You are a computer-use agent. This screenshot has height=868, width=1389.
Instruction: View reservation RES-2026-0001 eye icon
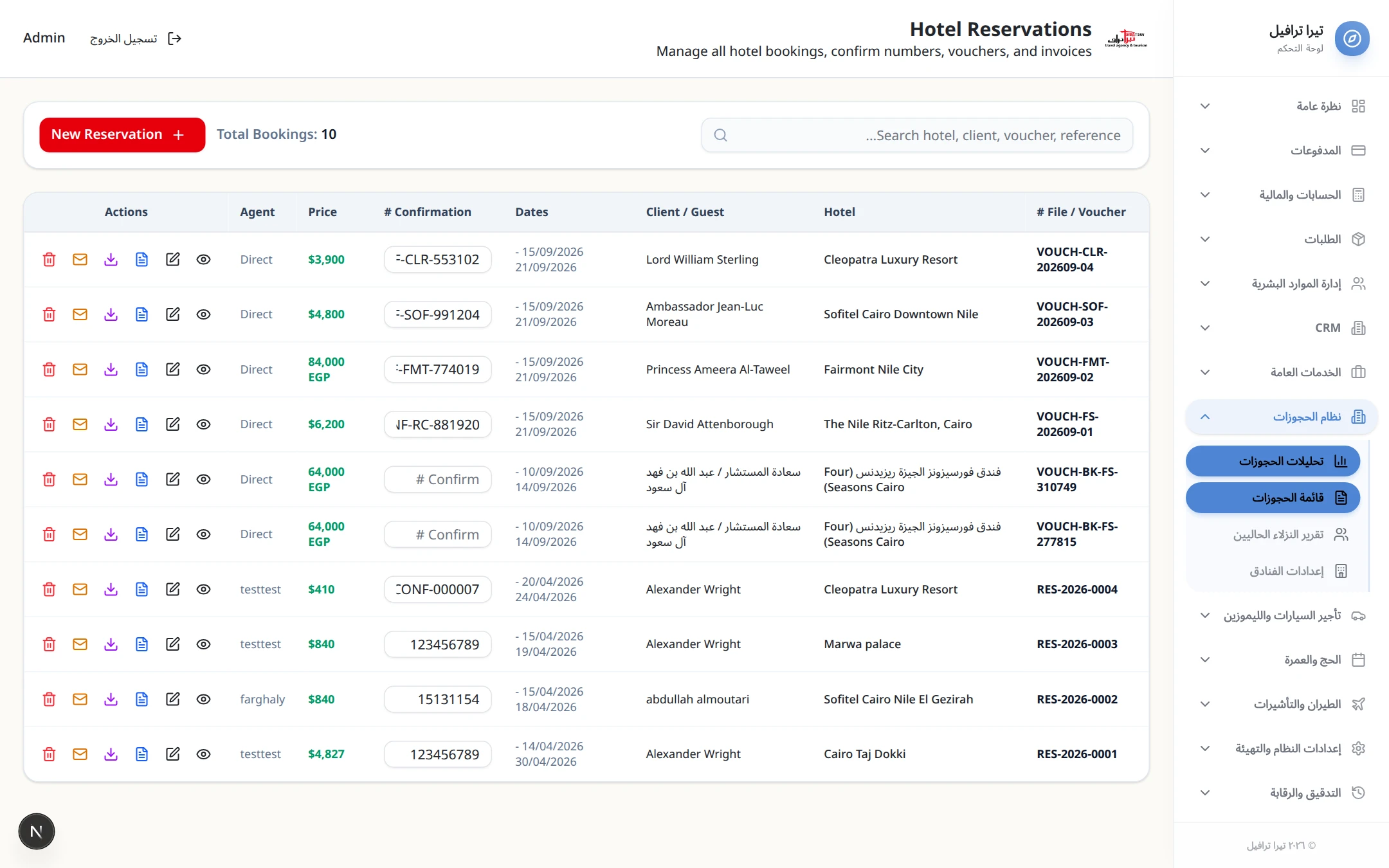(203, 754)
